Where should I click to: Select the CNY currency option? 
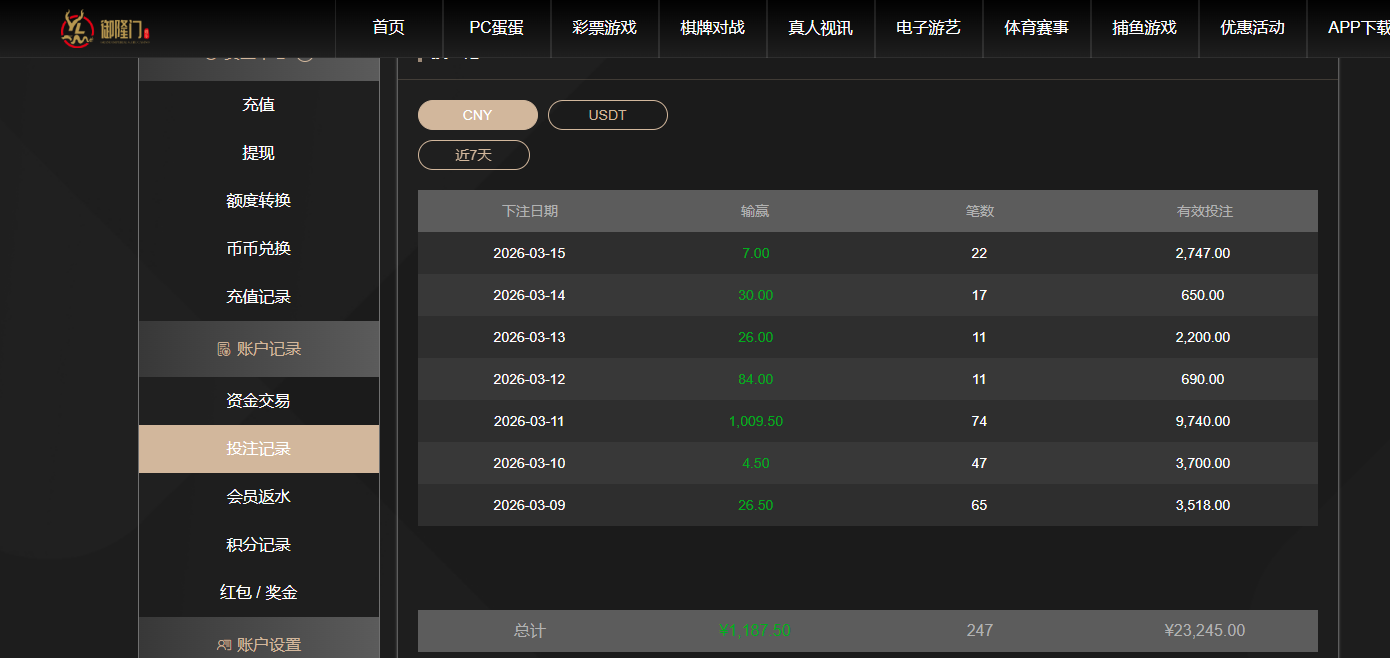(x=477, y=114)
